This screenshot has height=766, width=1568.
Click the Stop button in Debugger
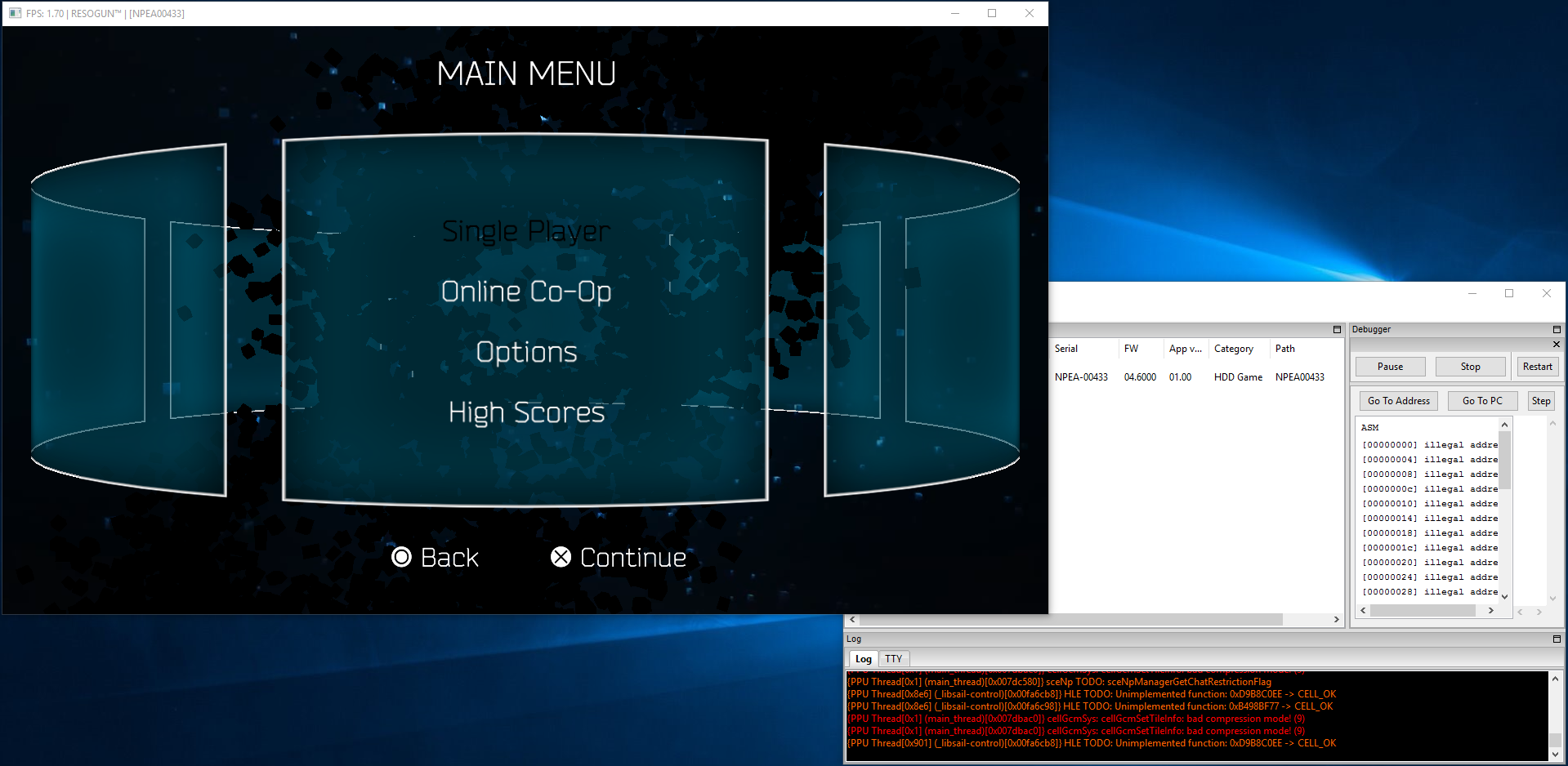coord(1470,367)
